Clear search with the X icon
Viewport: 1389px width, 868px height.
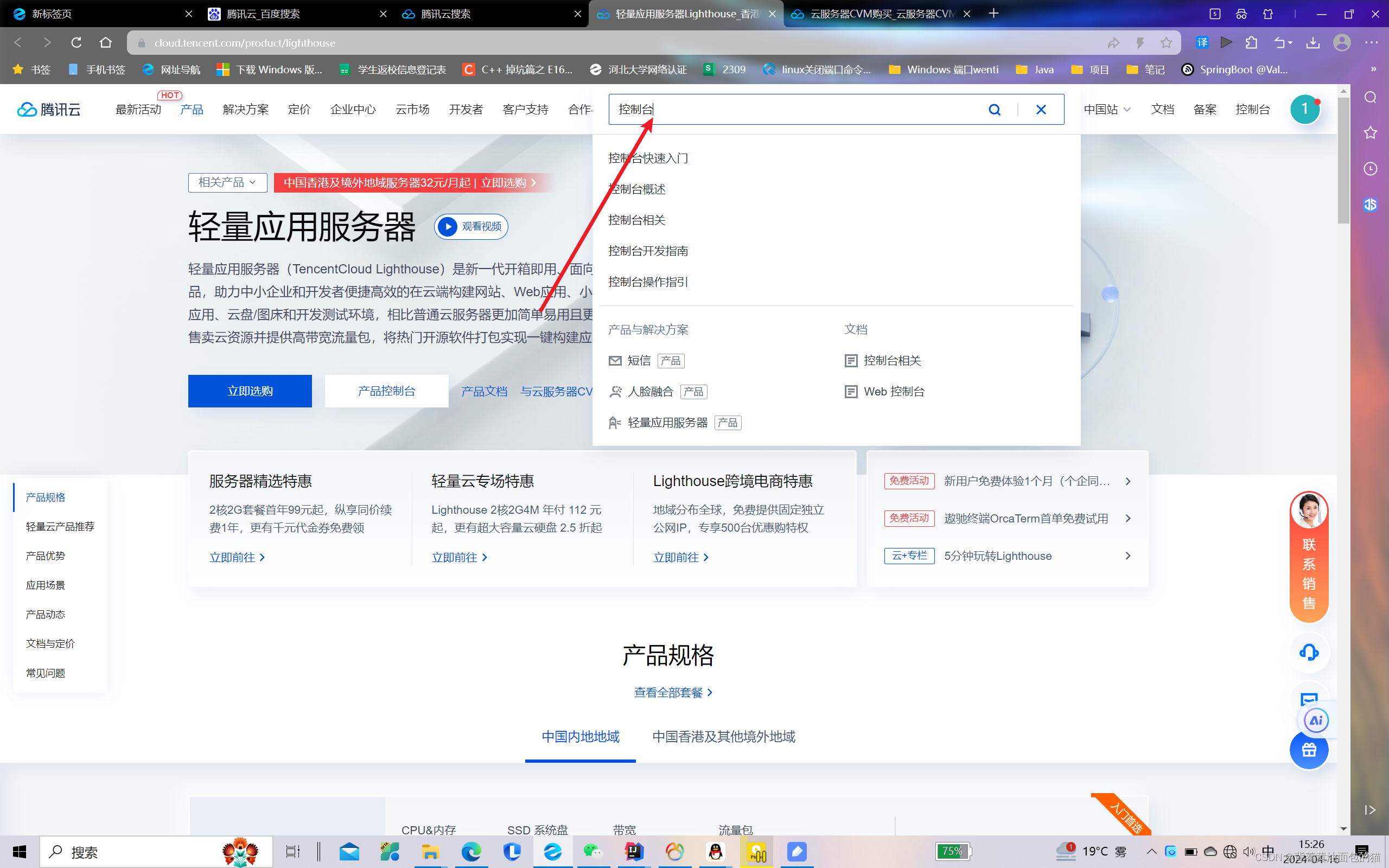[1041, 110]
